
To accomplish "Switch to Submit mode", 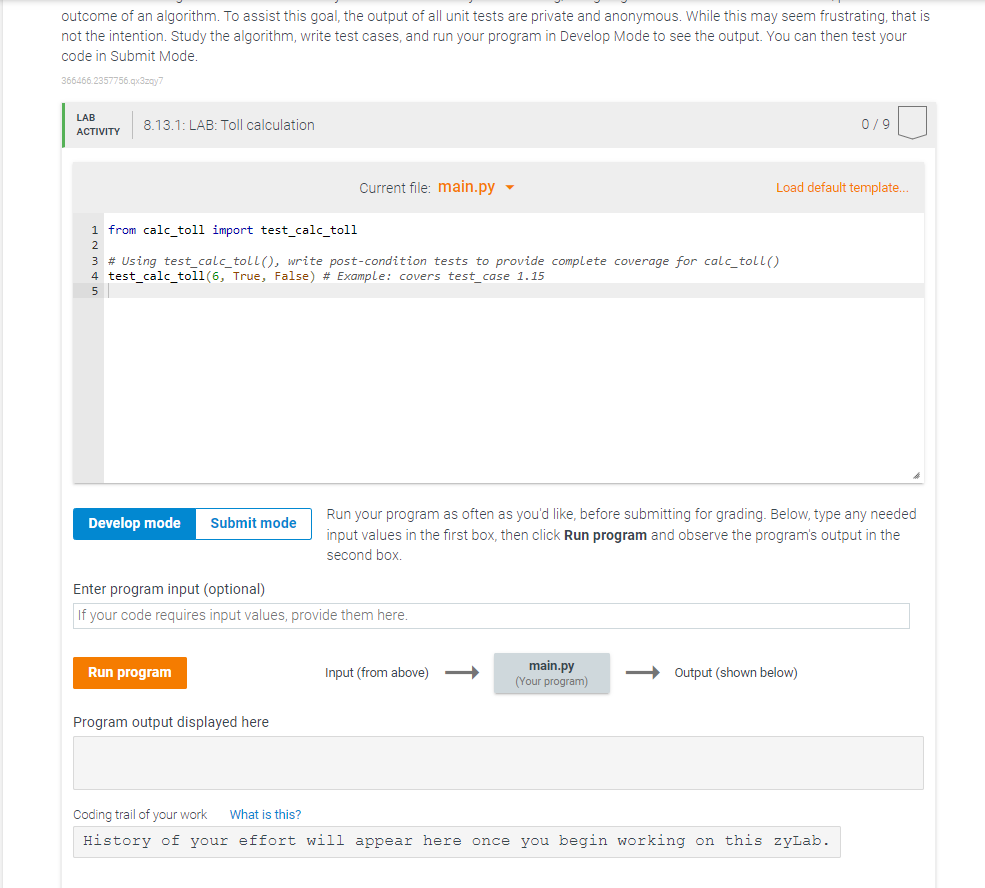I will click(x=253, y=523).
